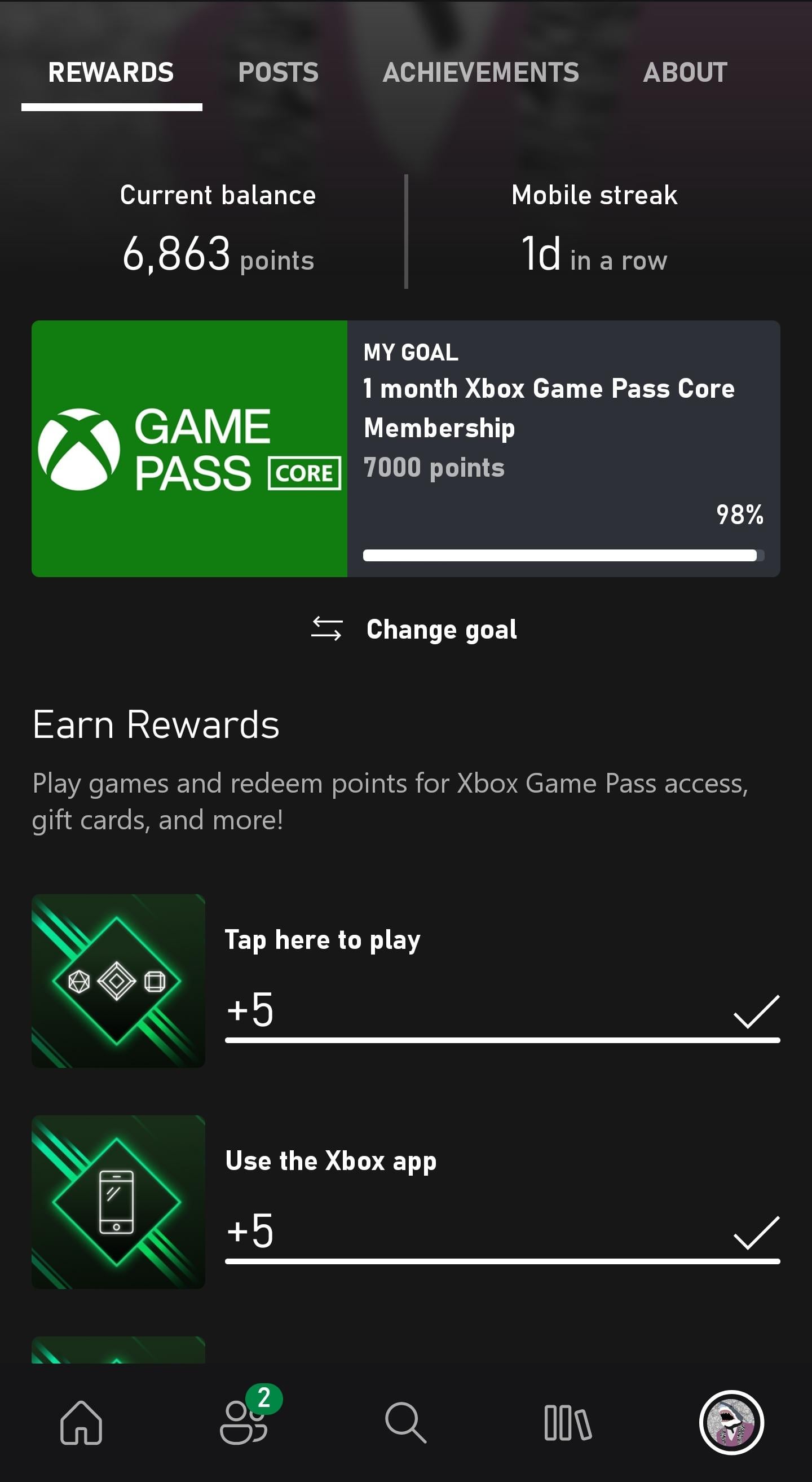Tap the dice game reward icon
Screen dimensions: 812x1482
[118, 980]
